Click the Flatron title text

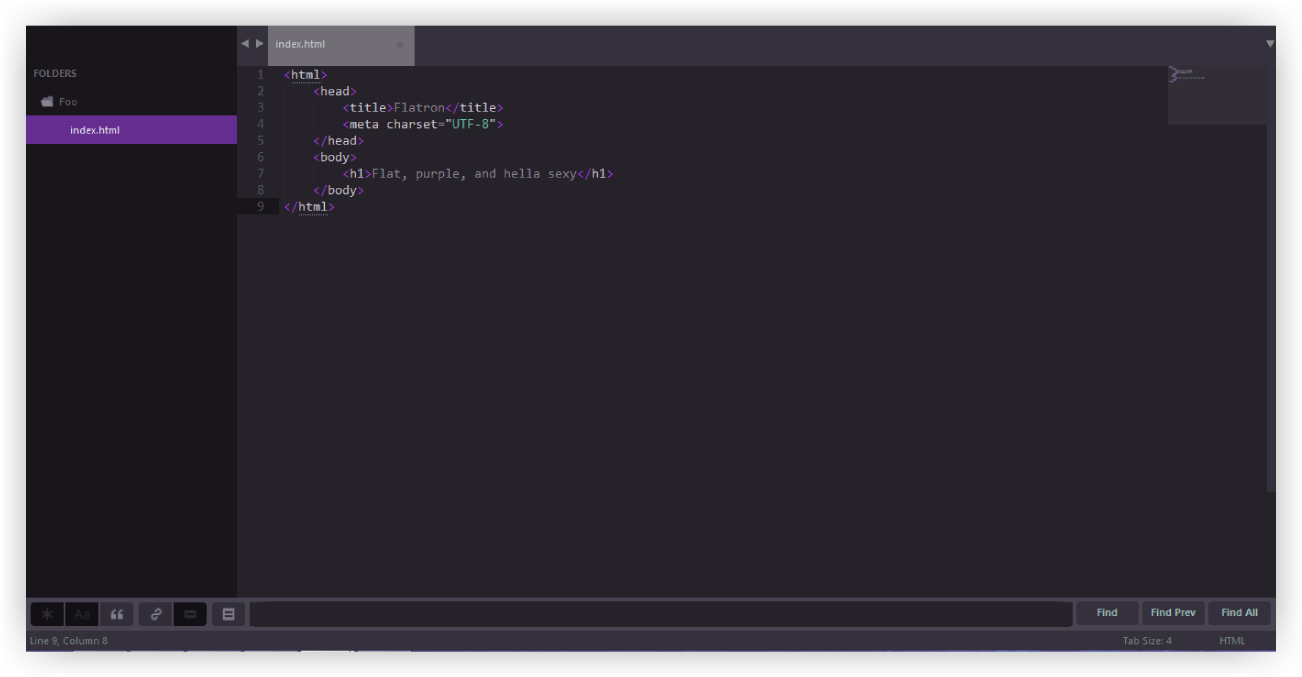click(x=419, y=108)
